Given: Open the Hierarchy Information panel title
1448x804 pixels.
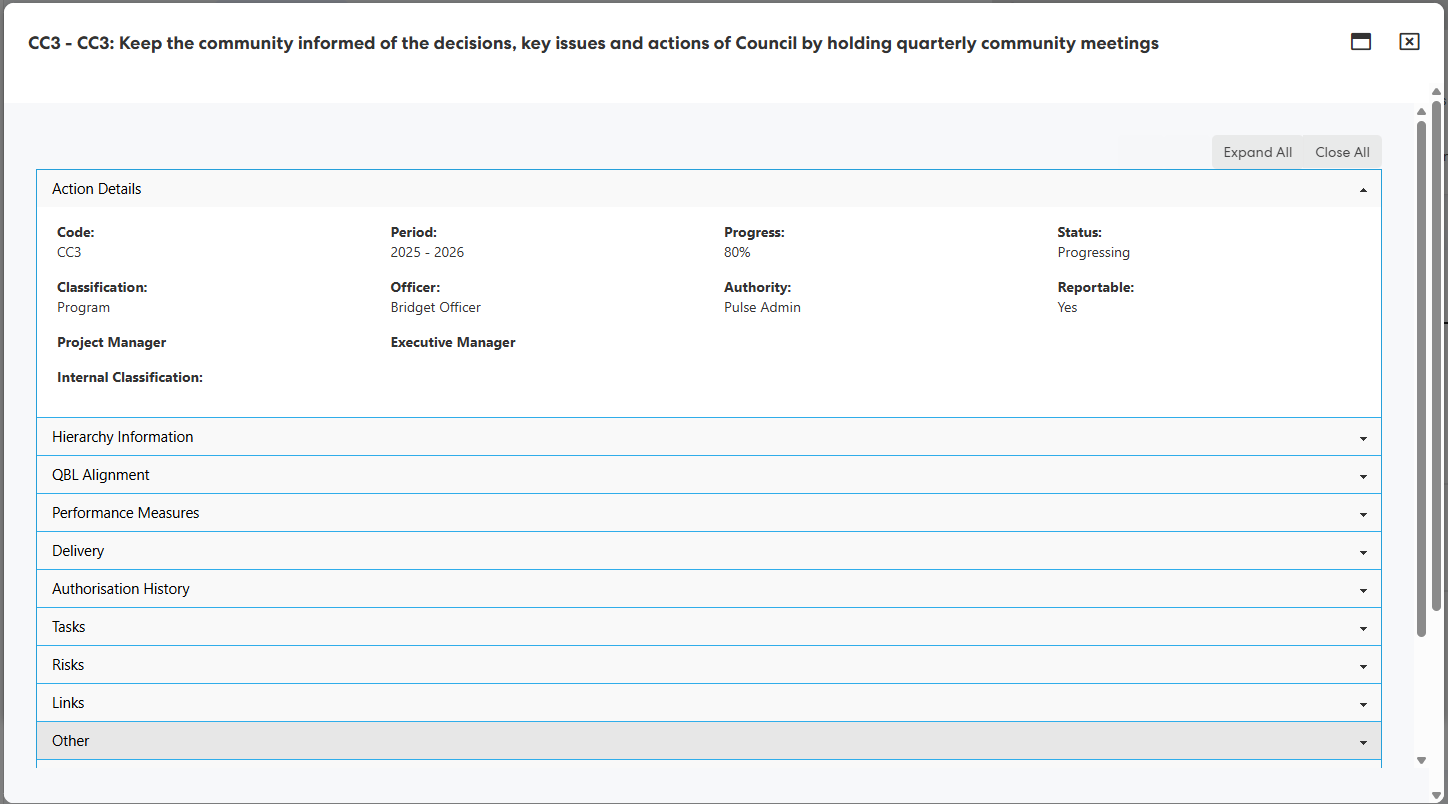Looking at the screenshot, I should [x=123, y=437].
